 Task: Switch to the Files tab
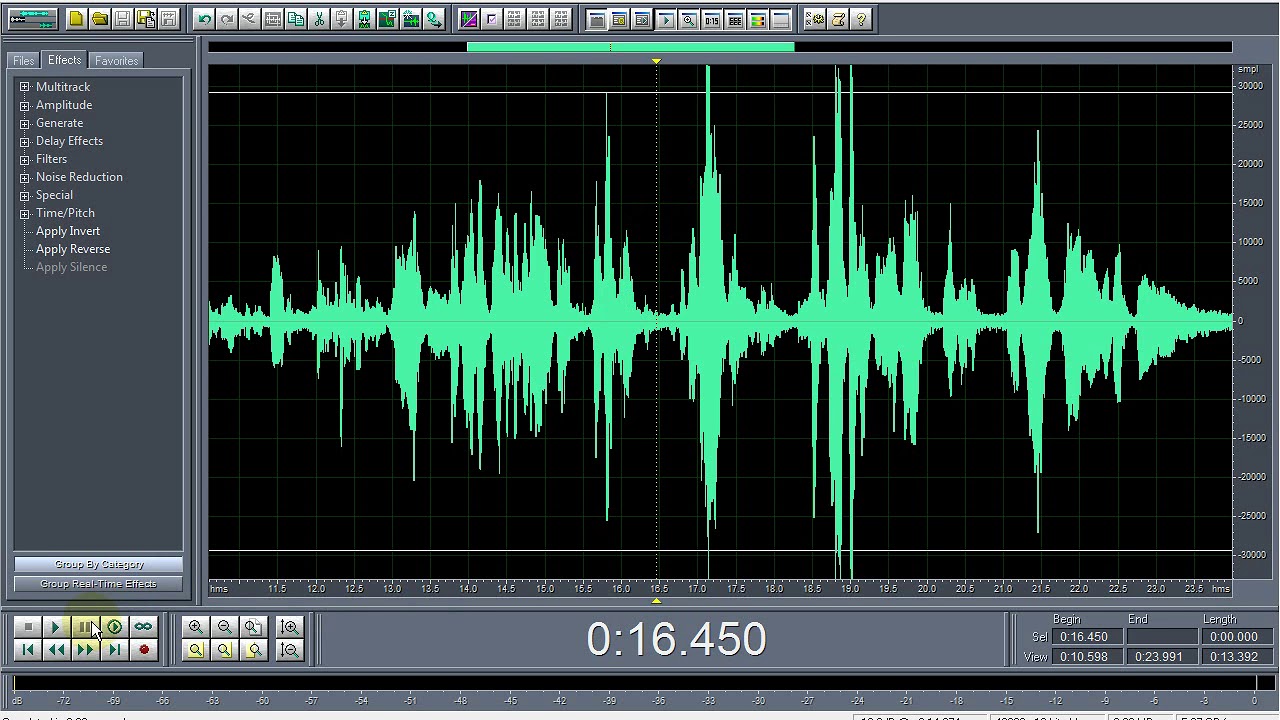tap(23, 61)
